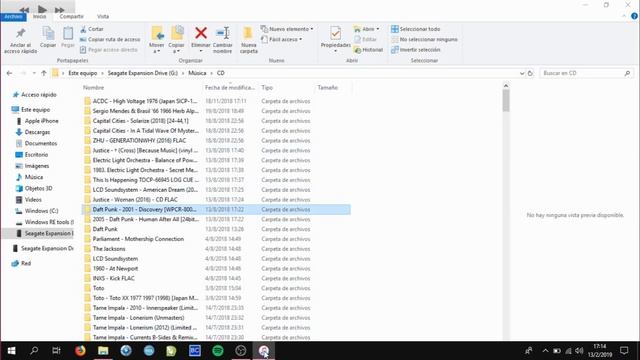Click the Propiedades icon
This screenshot has height=360, width=640.
pyautogui.click(x=336, y=33)
